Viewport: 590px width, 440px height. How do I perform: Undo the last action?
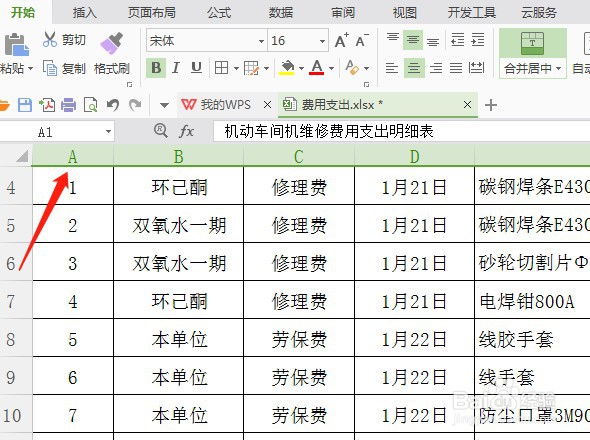(x=113, y=105)
